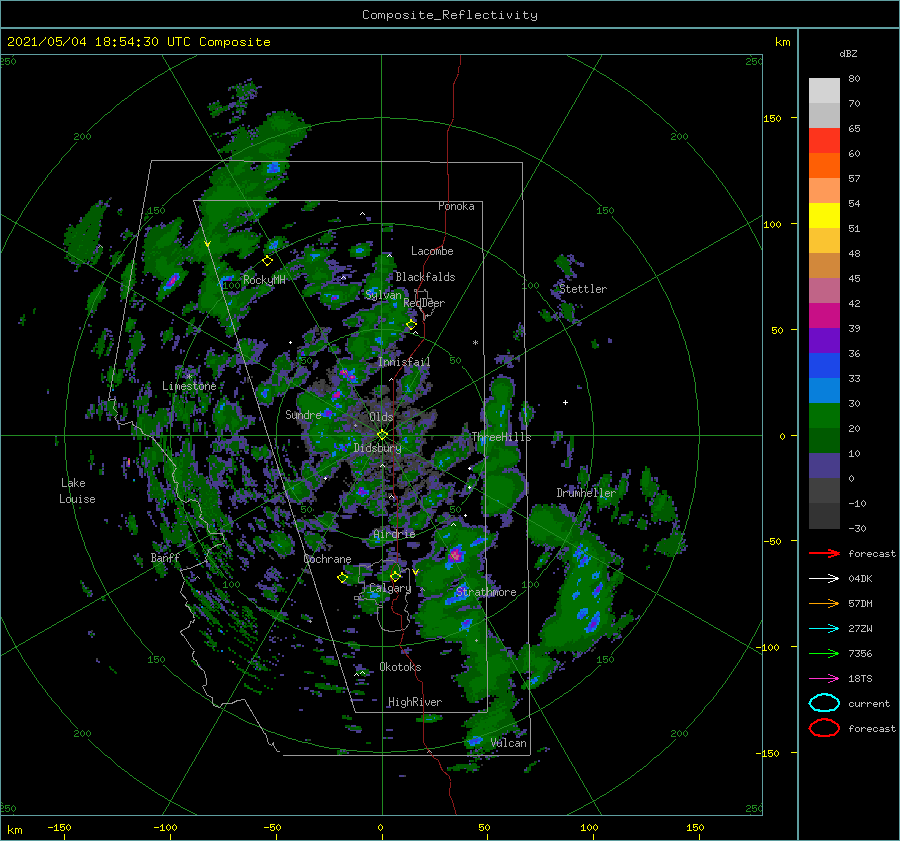Click the Calgary city label
The width and height of the screenshot is (900, 841).
click(390, 588)
